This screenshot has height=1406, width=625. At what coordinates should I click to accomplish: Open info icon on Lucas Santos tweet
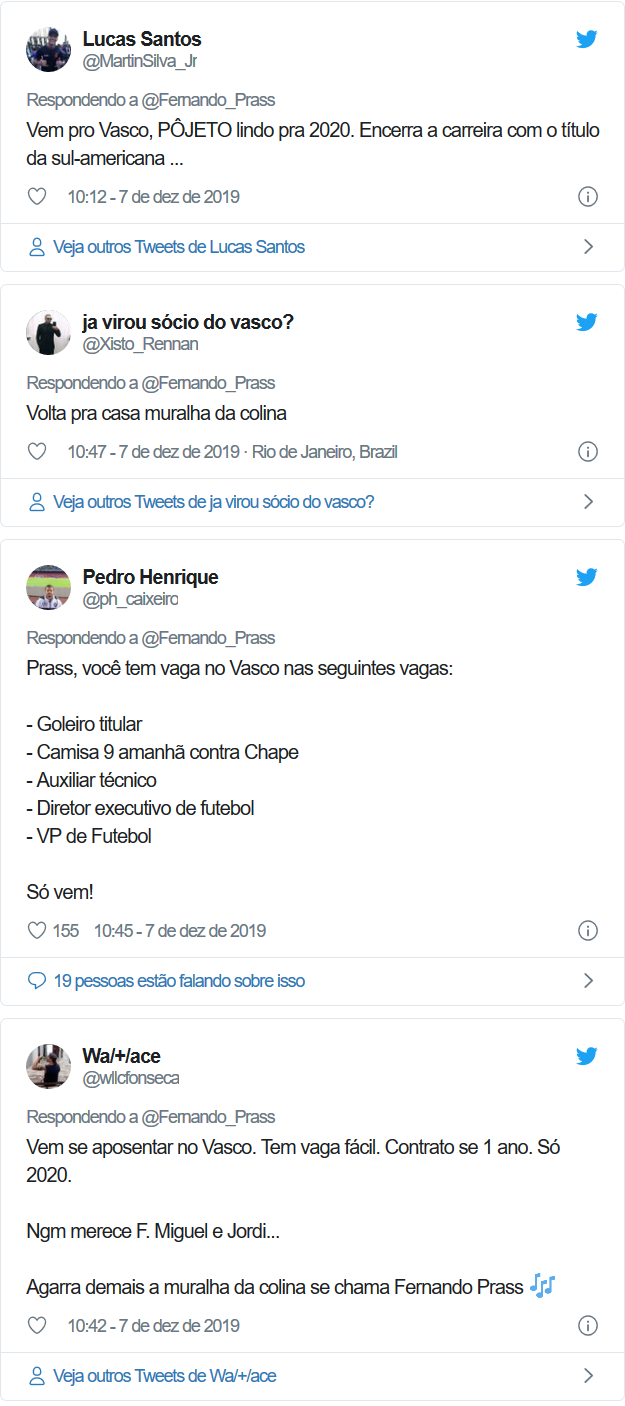(x=588, y=197)
